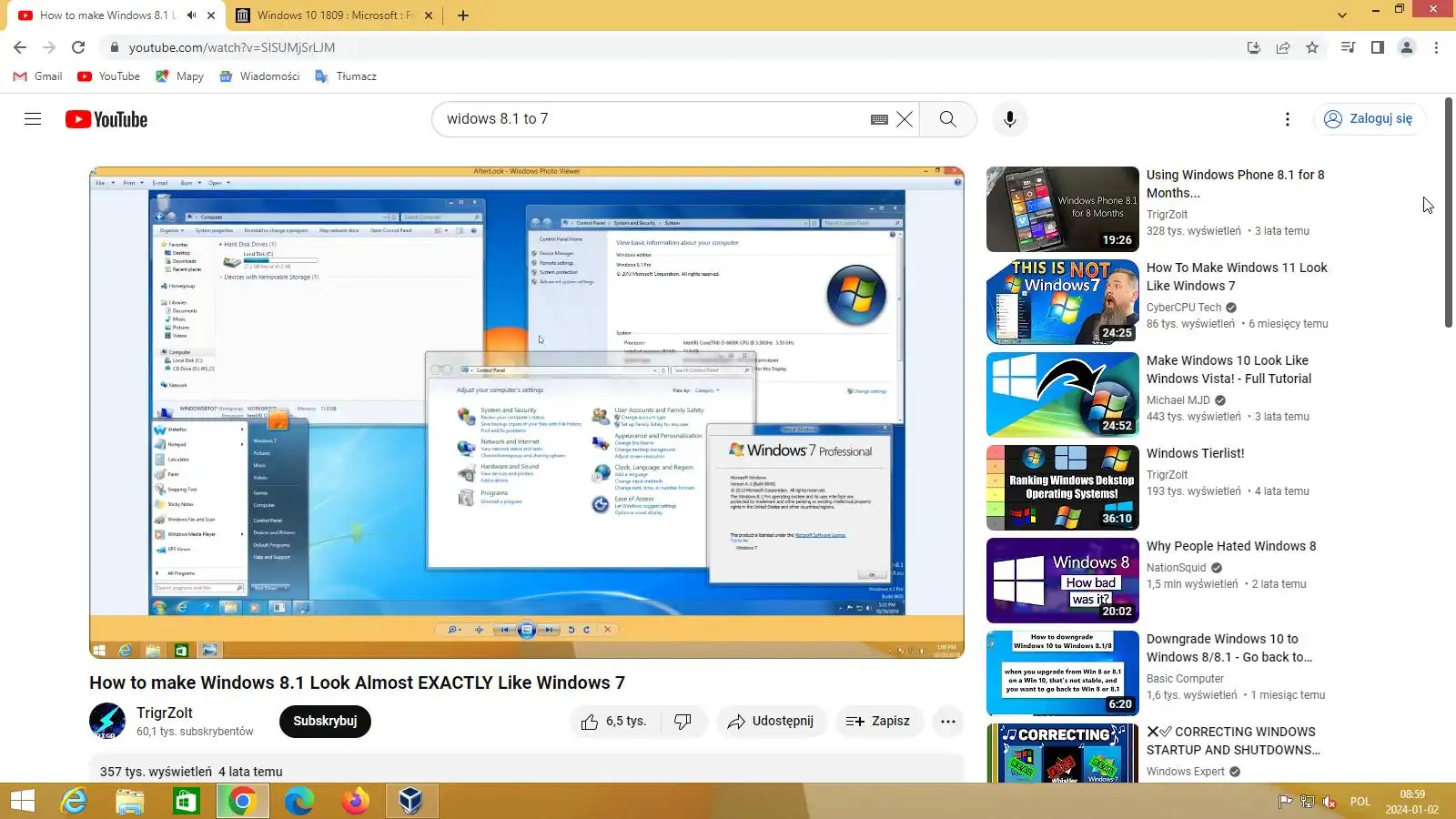Reload the current page
Screen dimensions: 1456x819
tap(78, 47)
